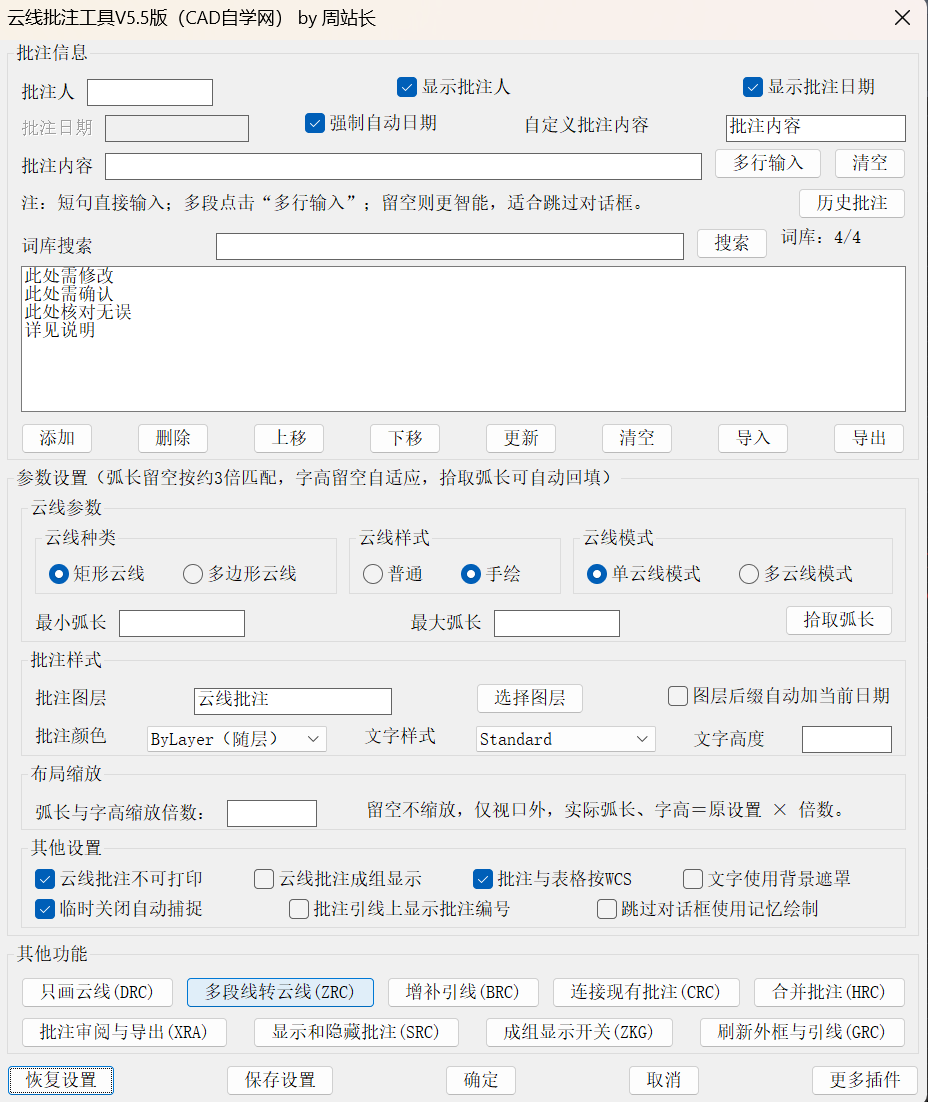
Task: Confirm with 确定 button
Action: coord(481,1080)
